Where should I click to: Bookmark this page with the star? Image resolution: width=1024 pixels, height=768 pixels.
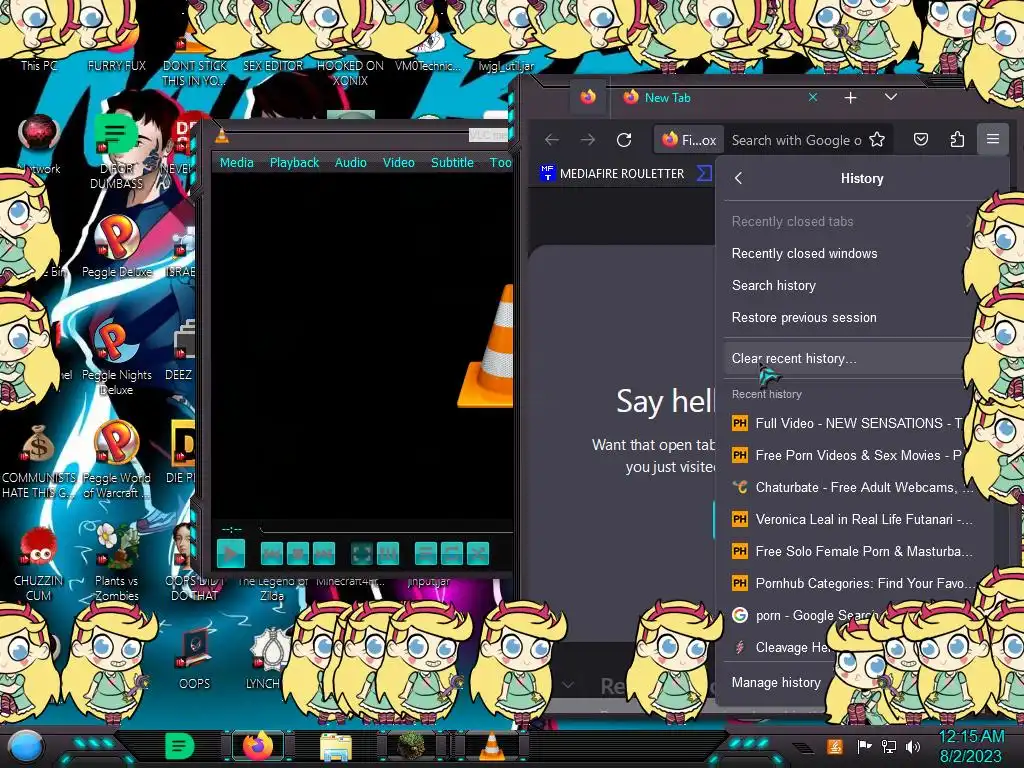tap(877, 140)
